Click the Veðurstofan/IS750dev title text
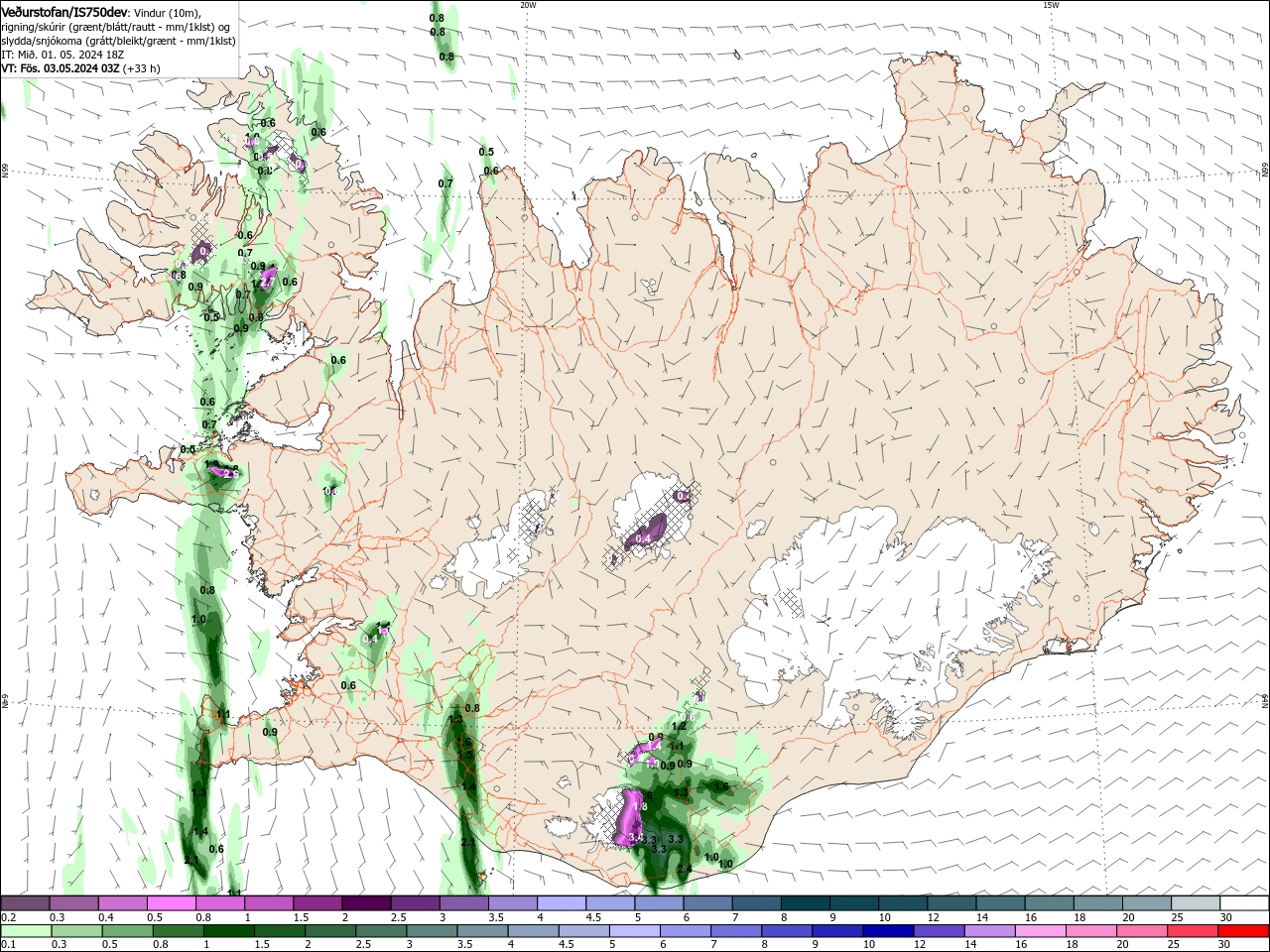 (x=64, y=12)
